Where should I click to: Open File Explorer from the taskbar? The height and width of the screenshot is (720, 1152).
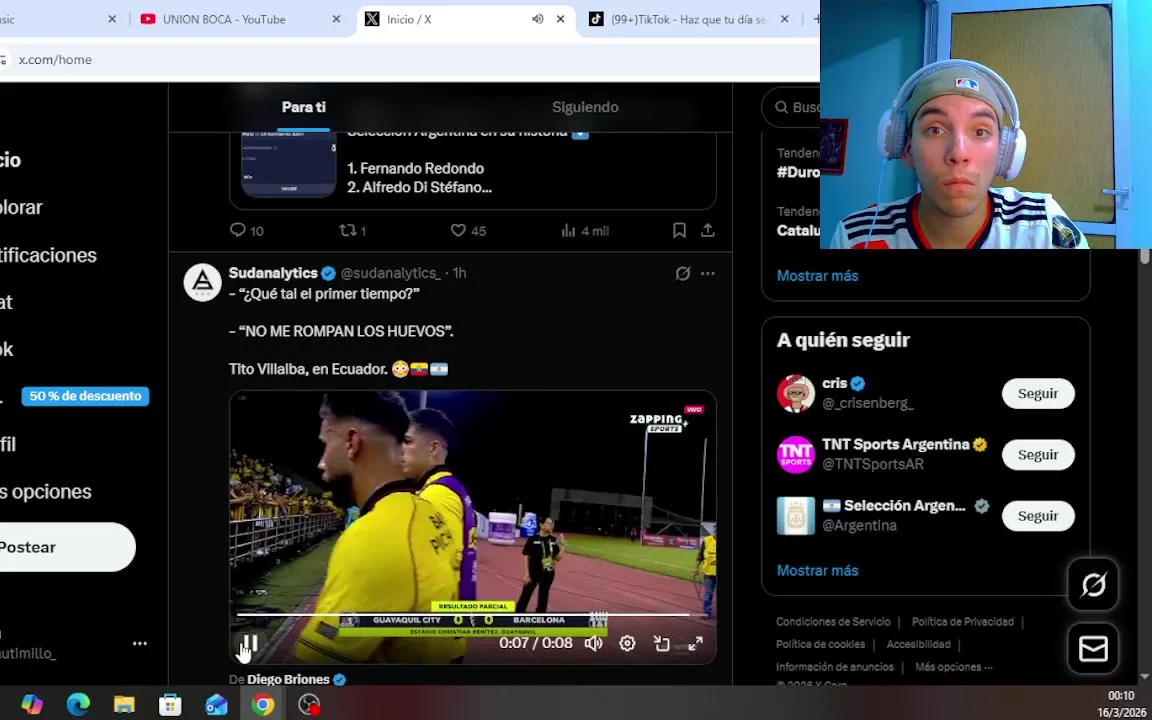pos(124,705)
